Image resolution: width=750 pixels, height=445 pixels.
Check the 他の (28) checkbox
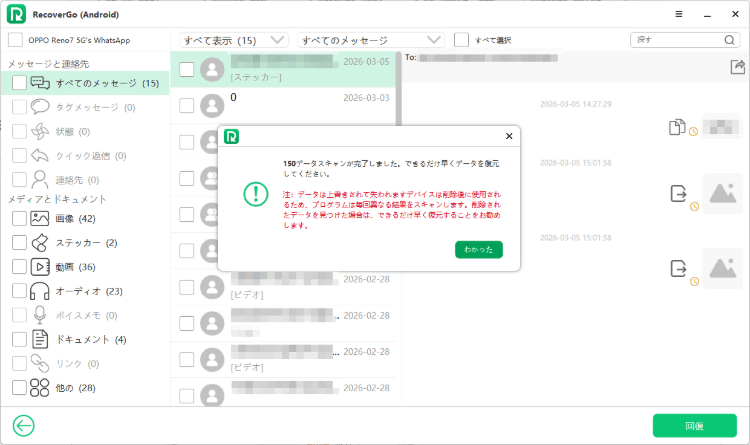(x=19, y=388)
